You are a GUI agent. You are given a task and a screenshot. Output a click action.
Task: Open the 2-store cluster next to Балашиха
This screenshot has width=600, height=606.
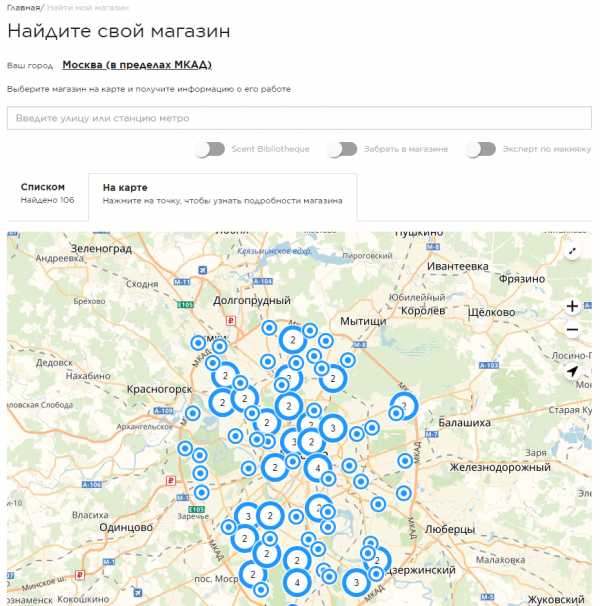click(x=404, y=405)
